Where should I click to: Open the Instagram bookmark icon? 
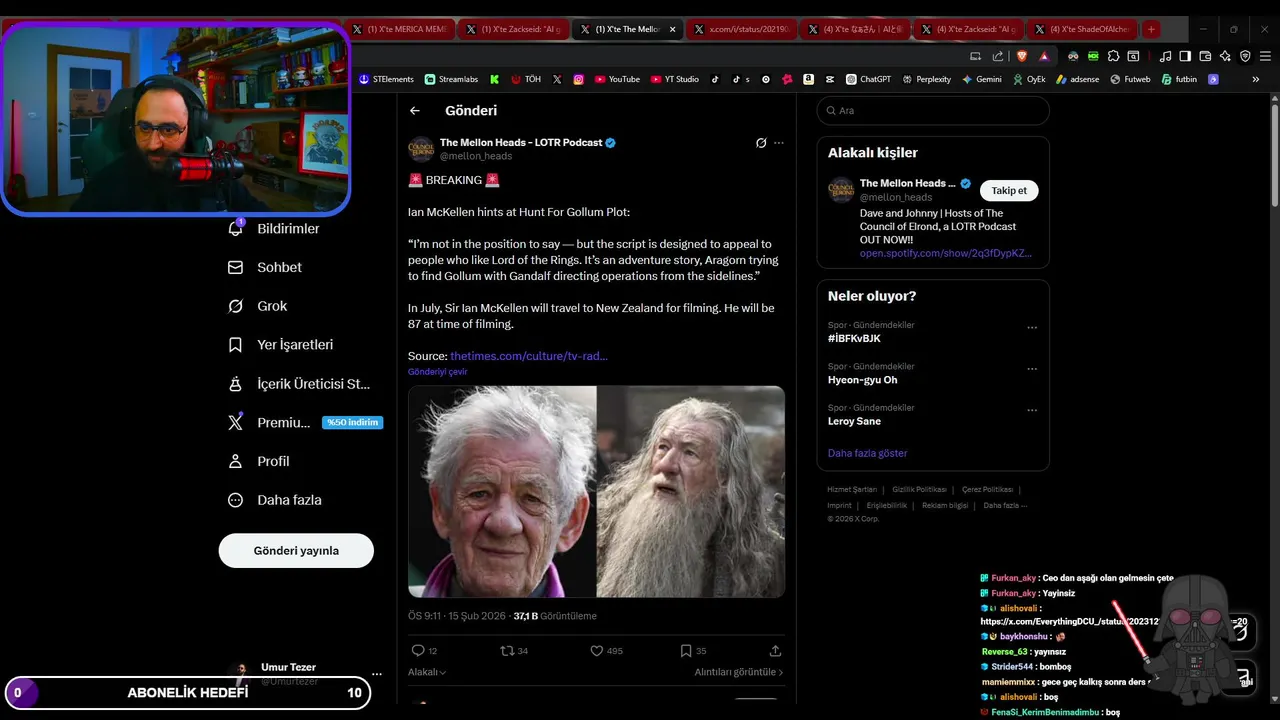click(578, 79)
